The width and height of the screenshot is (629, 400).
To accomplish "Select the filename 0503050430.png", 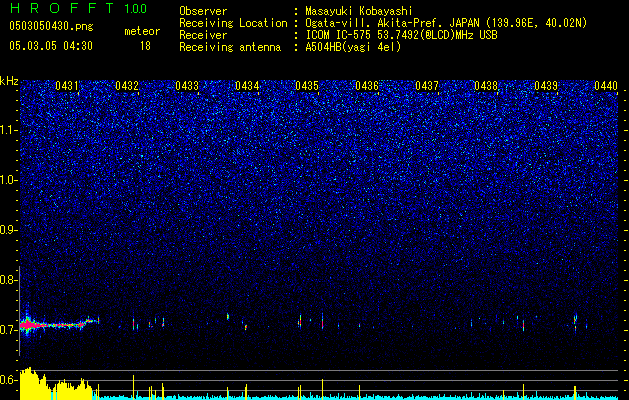I will [x=51, y=27].
